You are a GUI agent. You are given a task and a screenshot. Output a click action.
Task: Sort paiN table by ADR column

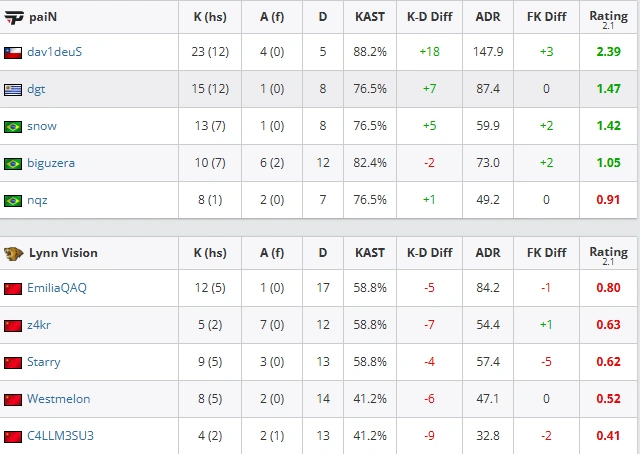click(x=488, y=17)
